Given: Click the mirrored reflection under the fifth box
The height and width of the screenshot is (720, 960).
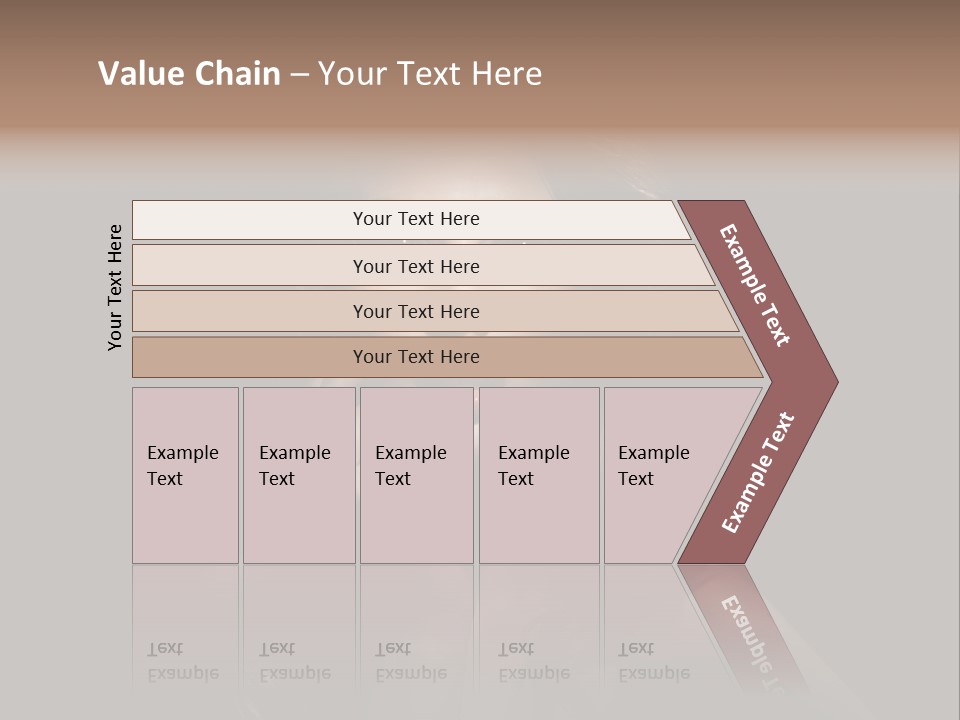Looking at the screenshot, I should click(654, 661).
